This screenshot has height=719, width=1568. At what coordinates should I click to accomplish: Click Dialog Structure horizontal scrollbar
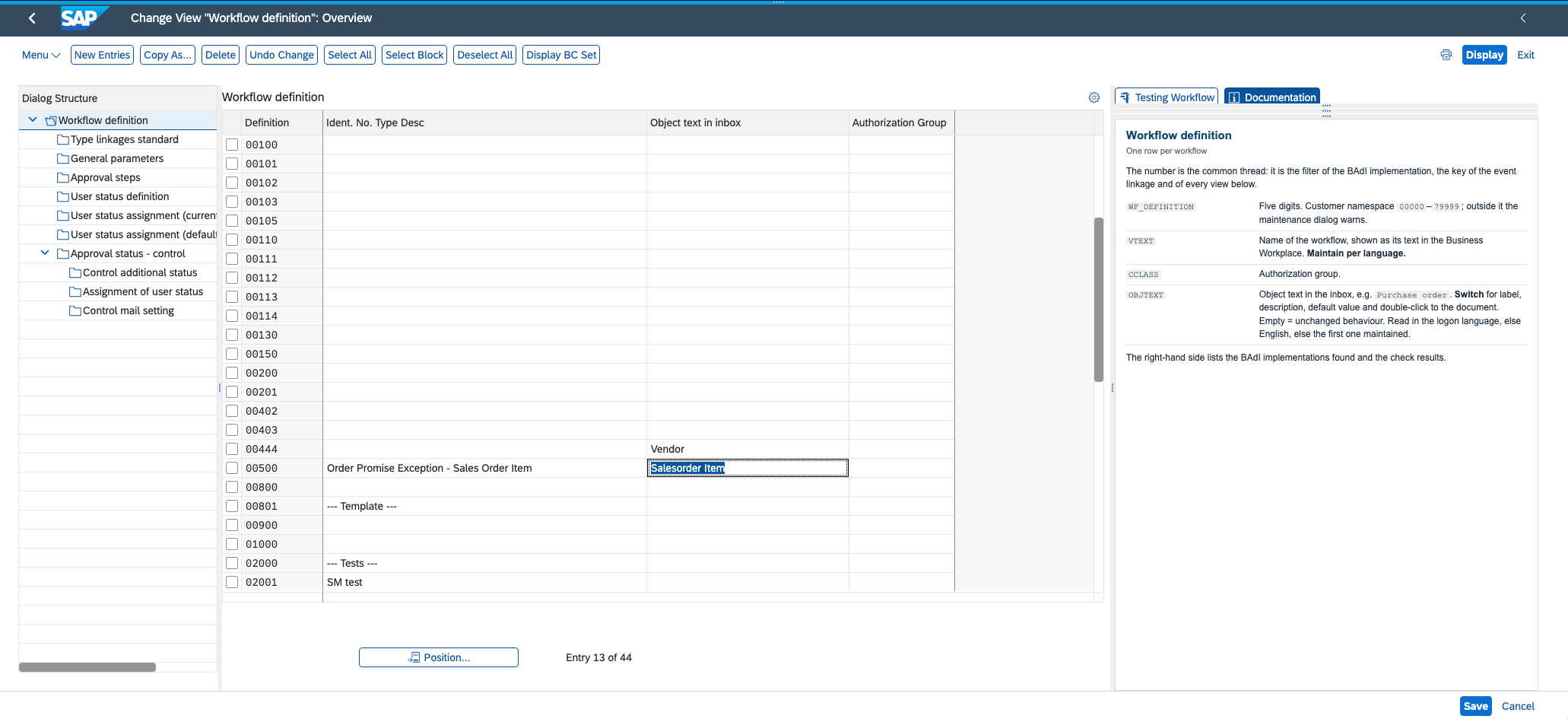coord(87,667)
